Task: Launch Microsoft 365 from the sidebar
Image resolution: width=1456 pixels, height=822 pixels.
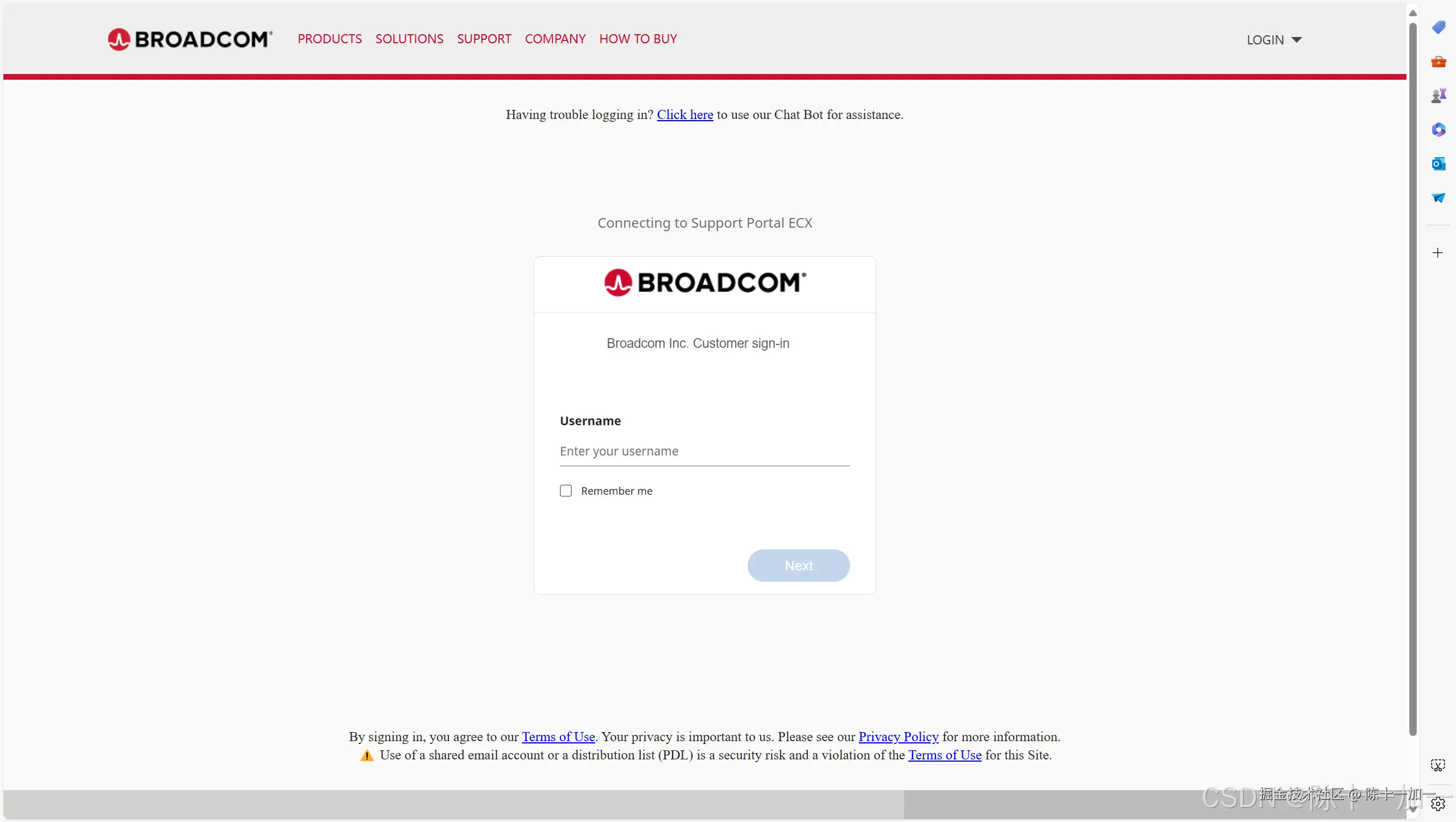Action: click(x=1438, y=130)
